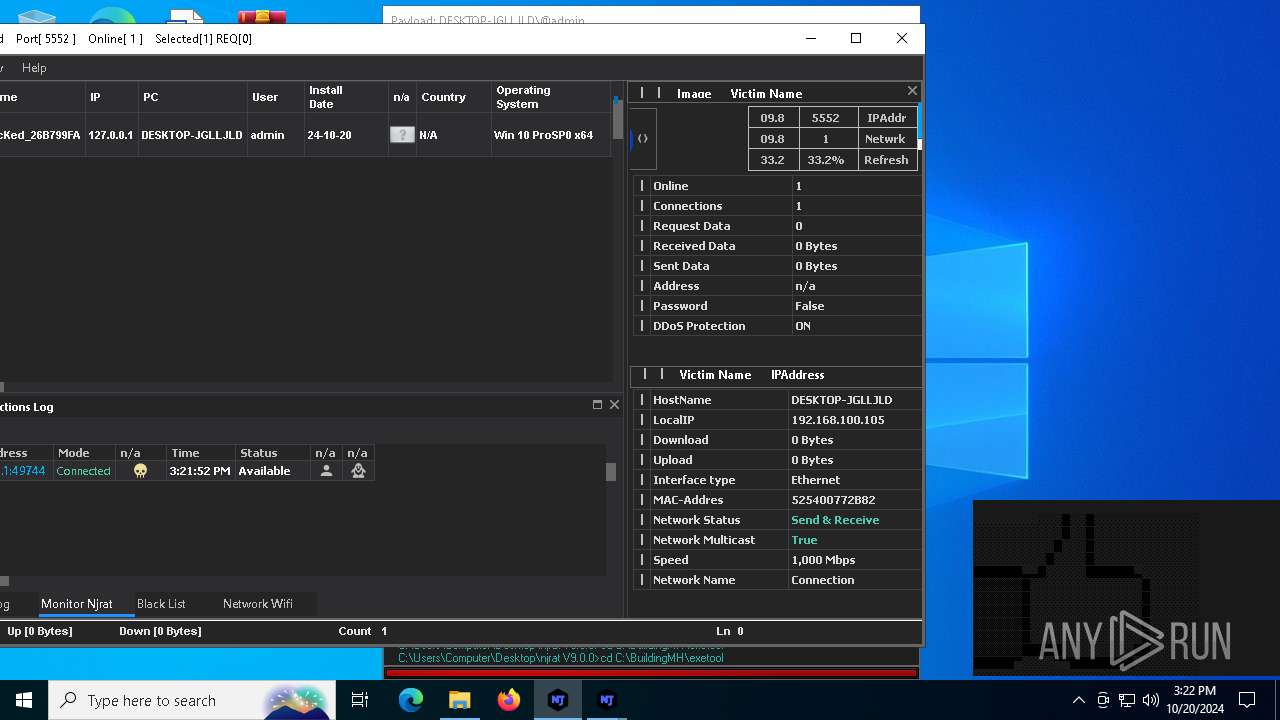Open the notification center
This screenshot has height=720, width=1280.
click(1247, 700)
